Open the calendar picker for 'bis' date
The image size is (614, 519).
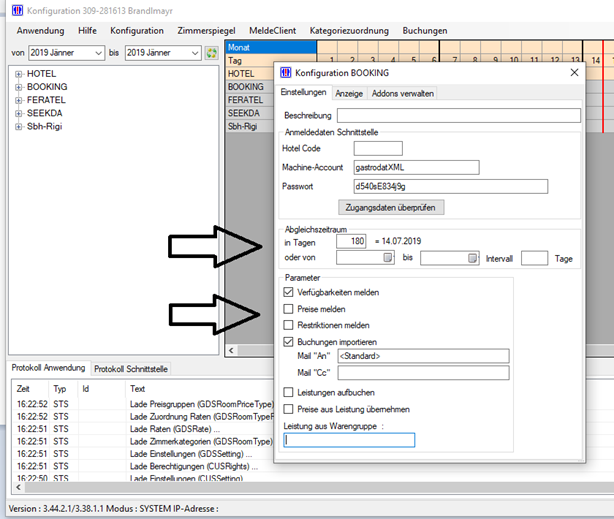473,258
